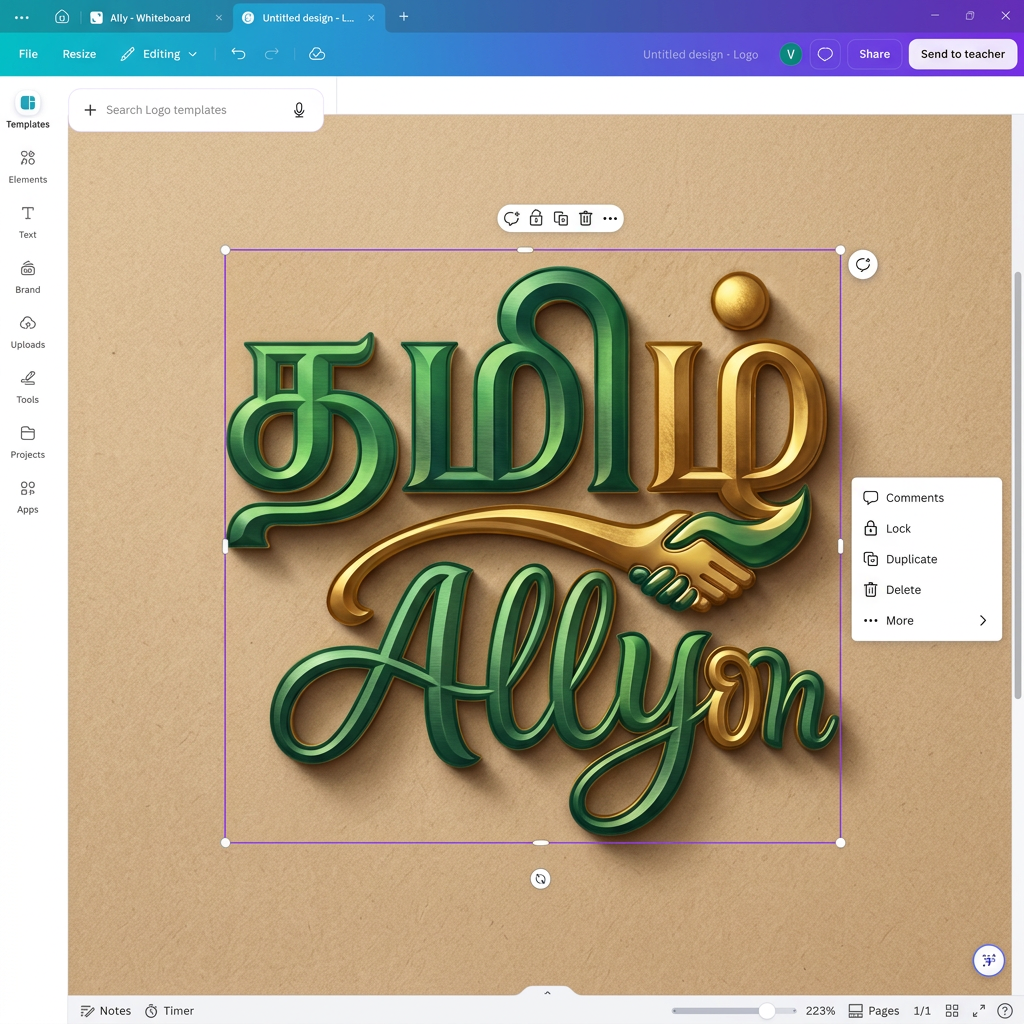Open a new tab with the plus button
Screen dimensions: 1024x1024
pos(404,16)
